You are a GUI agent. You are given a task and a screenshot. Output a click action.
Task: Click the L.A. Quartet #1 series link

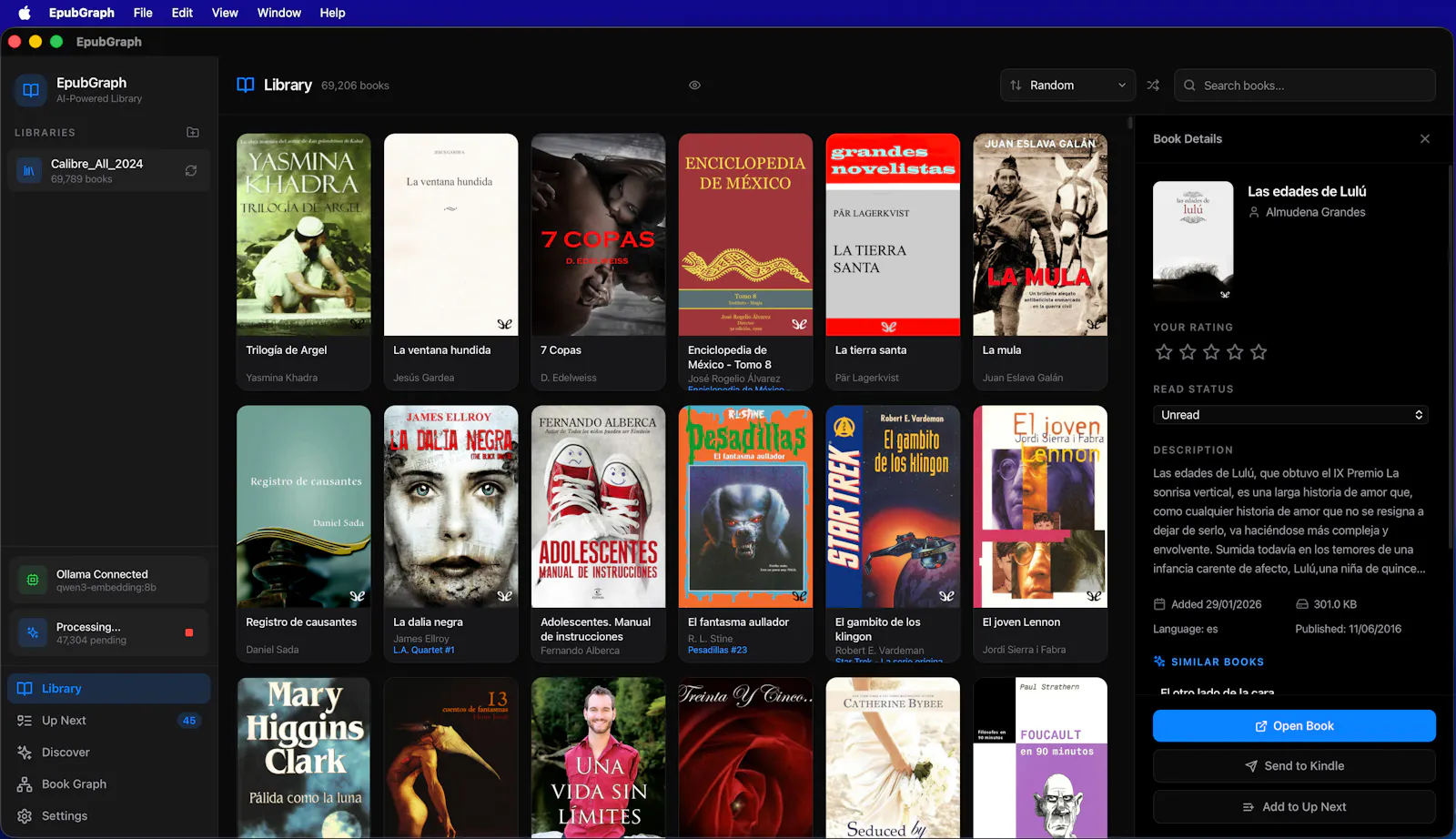click(424, 650)
